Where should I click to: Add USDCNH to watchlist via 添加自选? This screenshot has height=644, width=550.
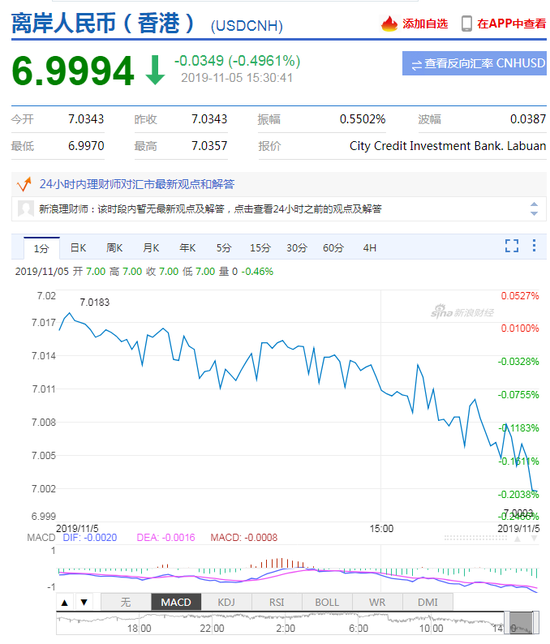click(x=425, y=24)
